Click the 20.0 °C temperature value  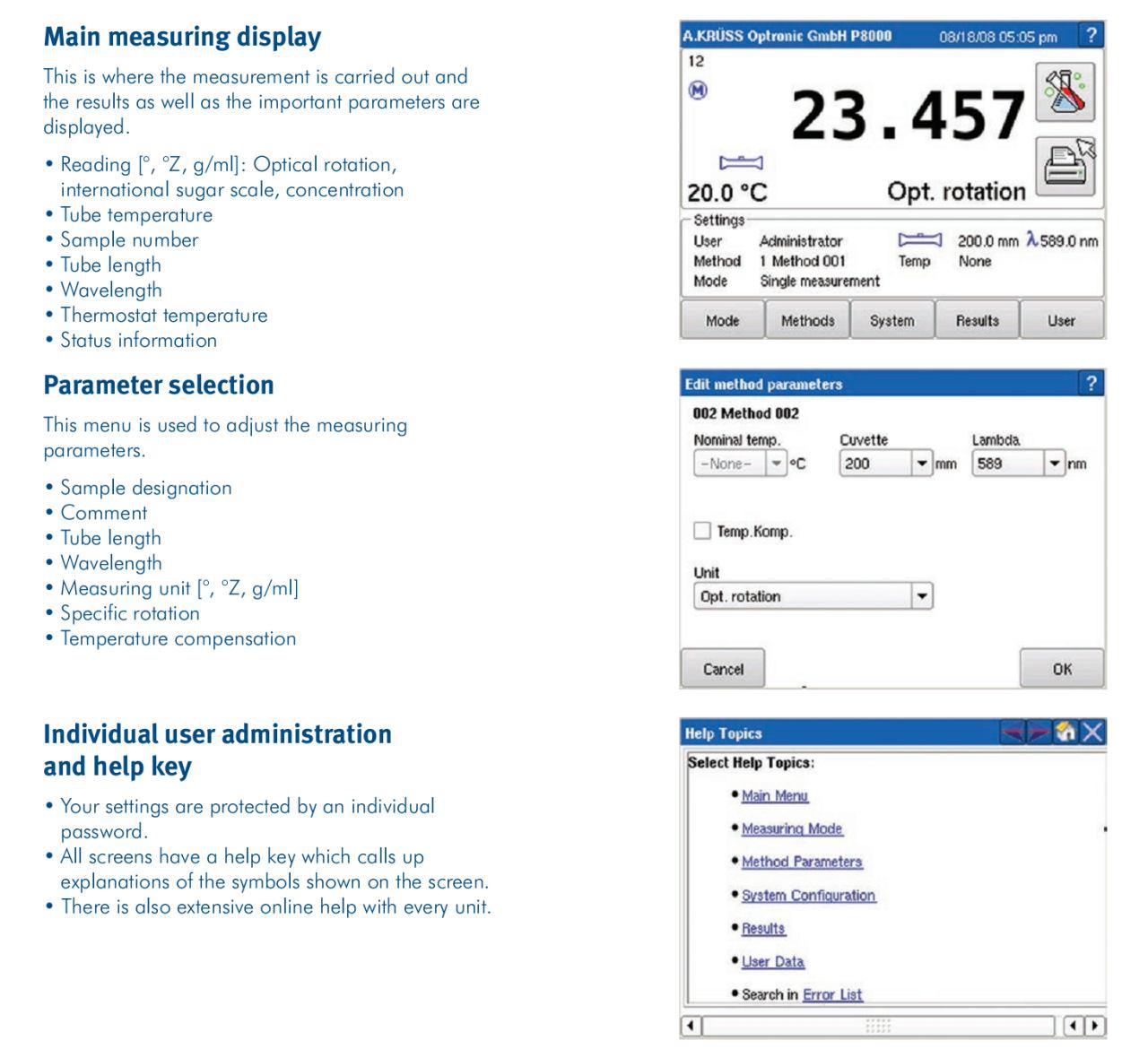(727, 193)
